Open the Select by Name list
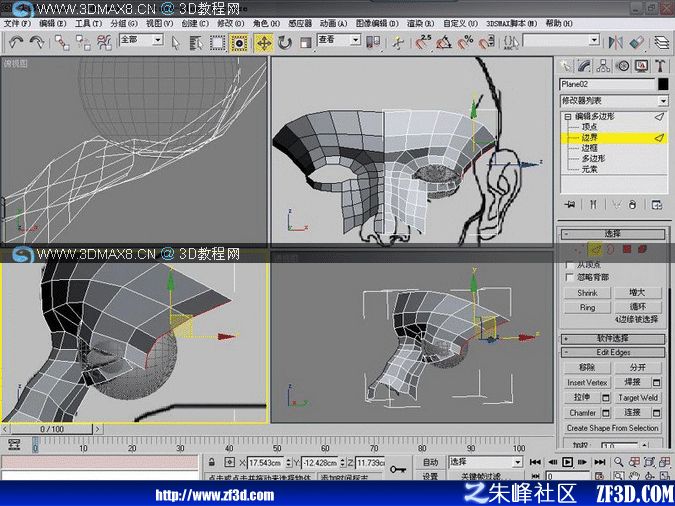 click(196, 43)
